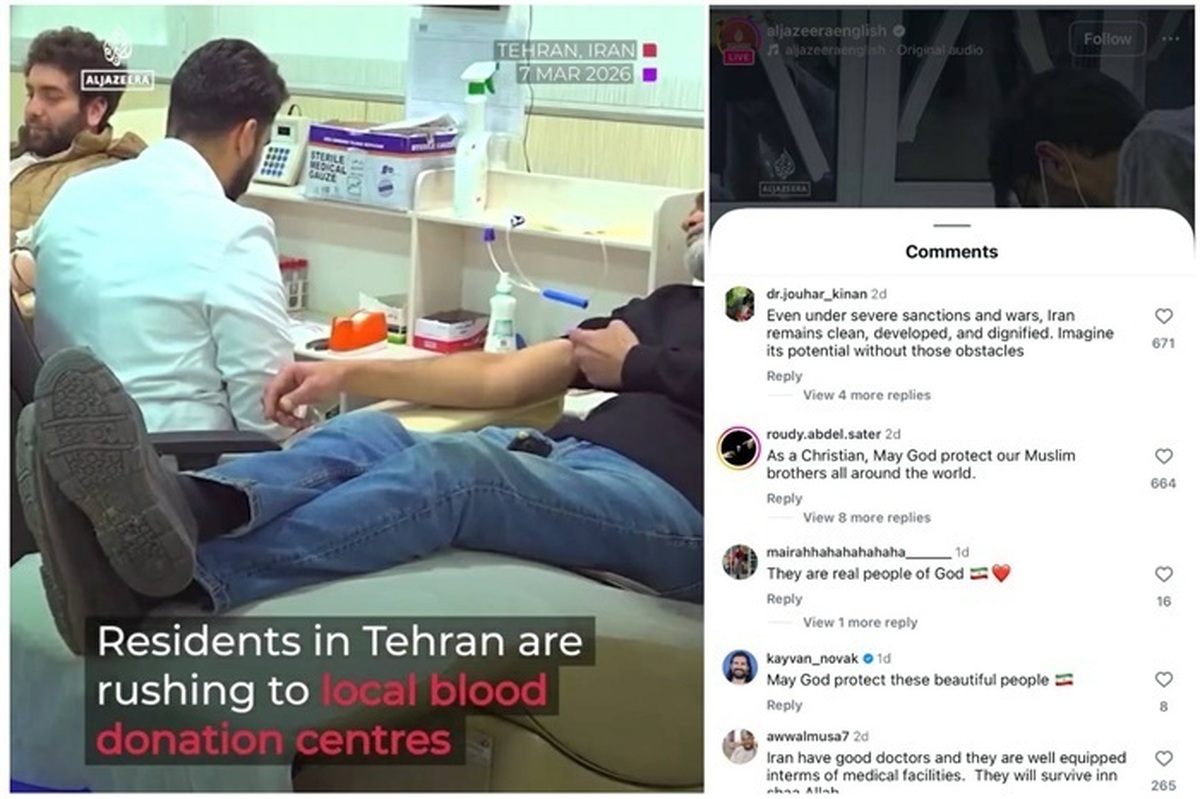This screenshot has width=1200, height=799.
Task: Reply to kayvan_novak's comment
Action: coord(784,705)
